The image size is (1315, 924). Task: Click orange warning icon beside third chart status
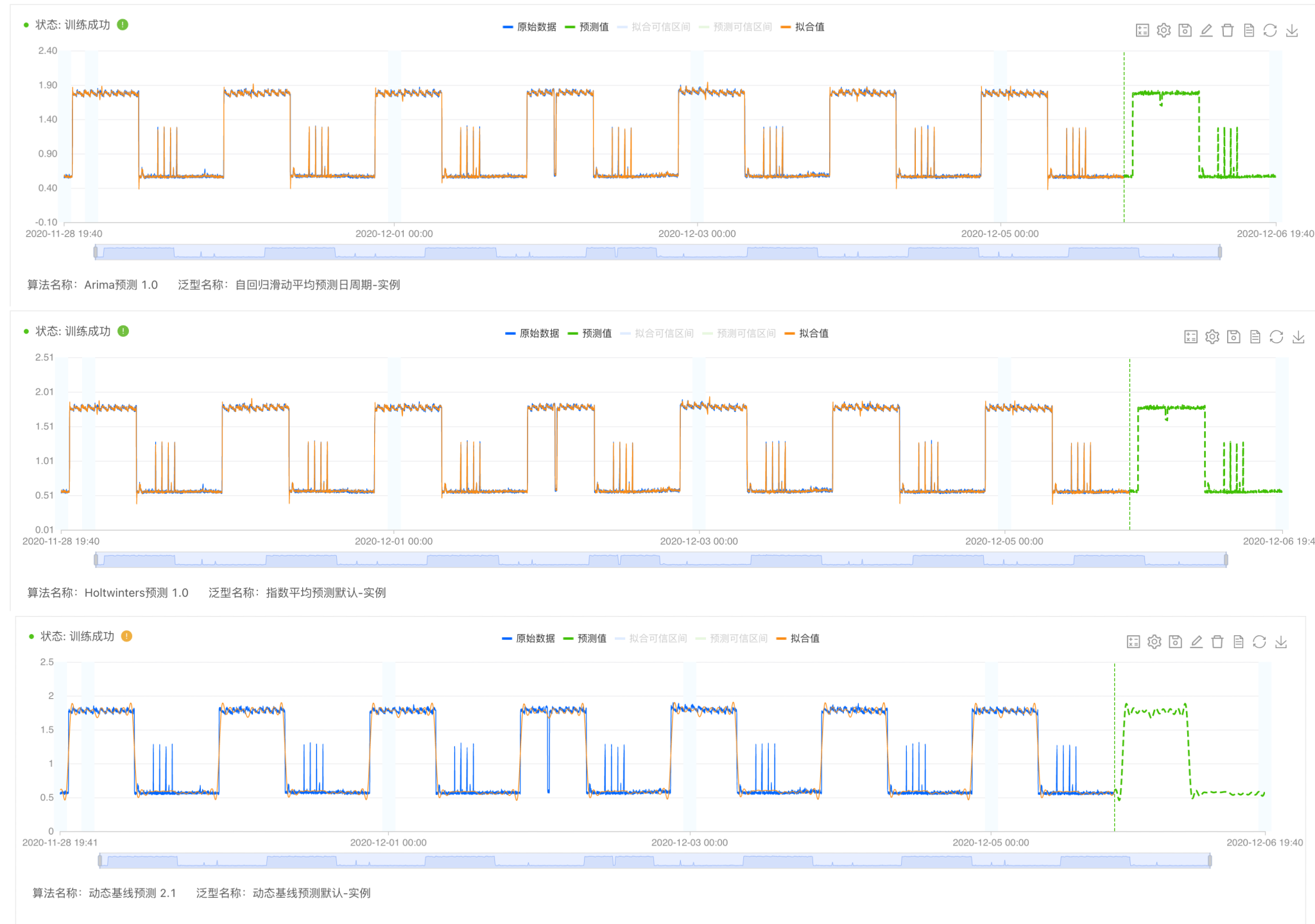[x=126, y=636]
